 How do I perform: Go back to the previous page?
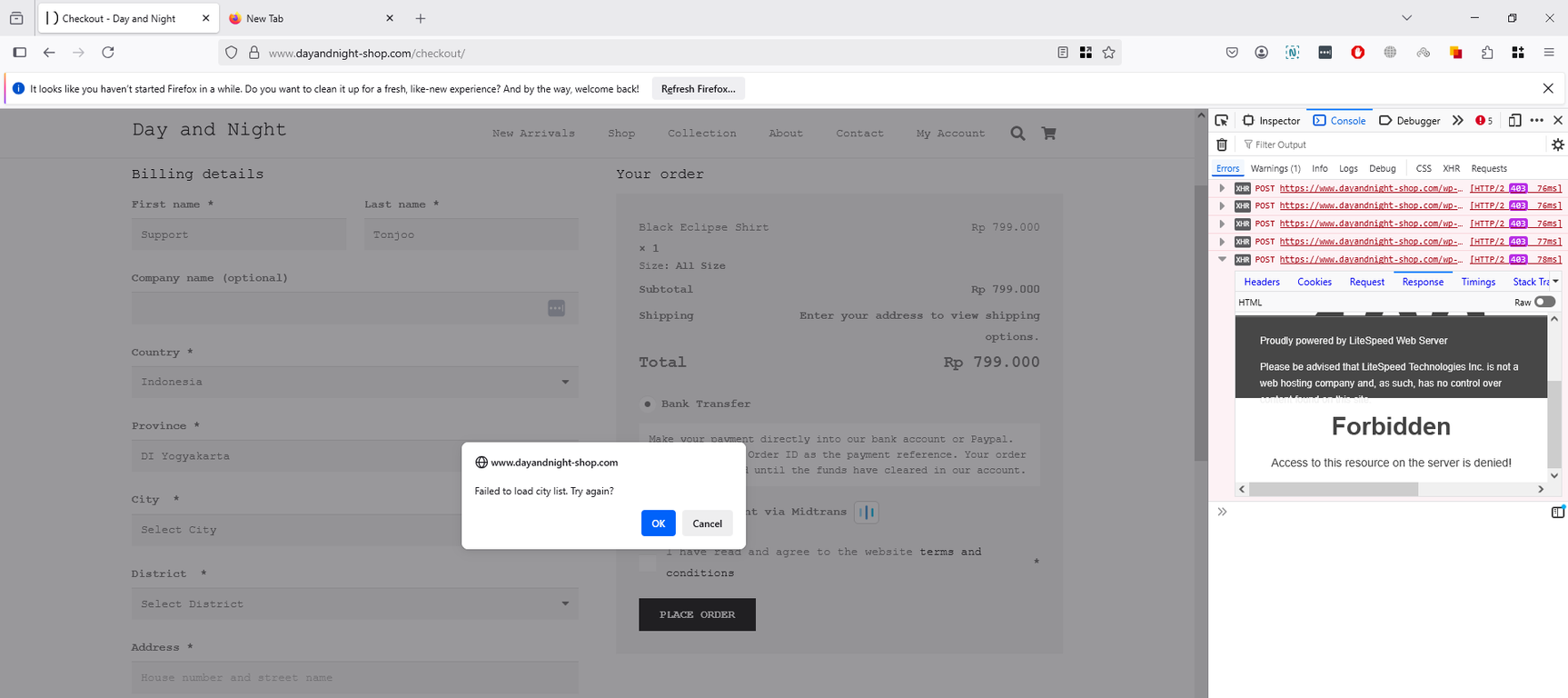tap(49, 53)
